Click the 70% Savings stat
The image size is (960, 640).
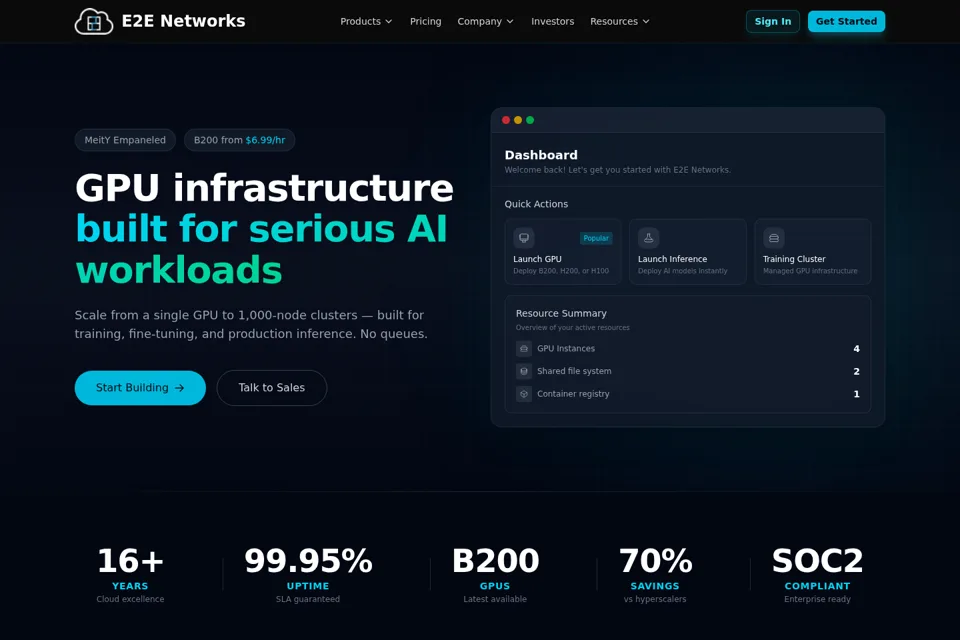coord(655,574)
